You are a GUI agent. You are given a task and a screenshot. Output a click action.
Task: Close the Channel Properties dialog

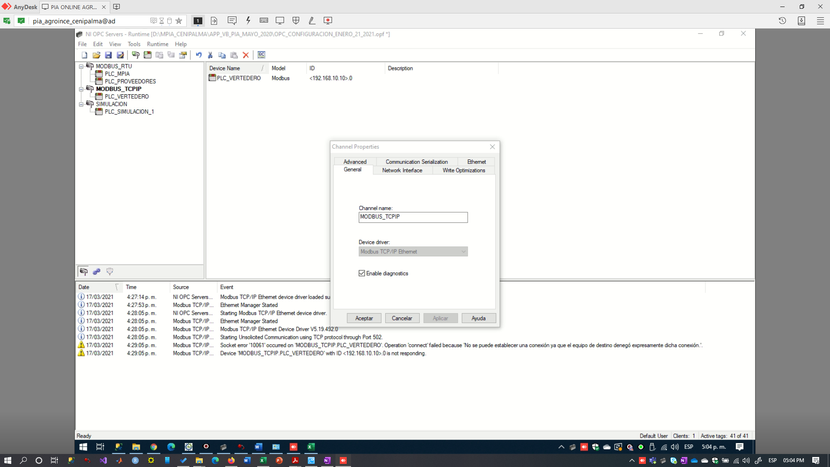[x=492, y=147]
